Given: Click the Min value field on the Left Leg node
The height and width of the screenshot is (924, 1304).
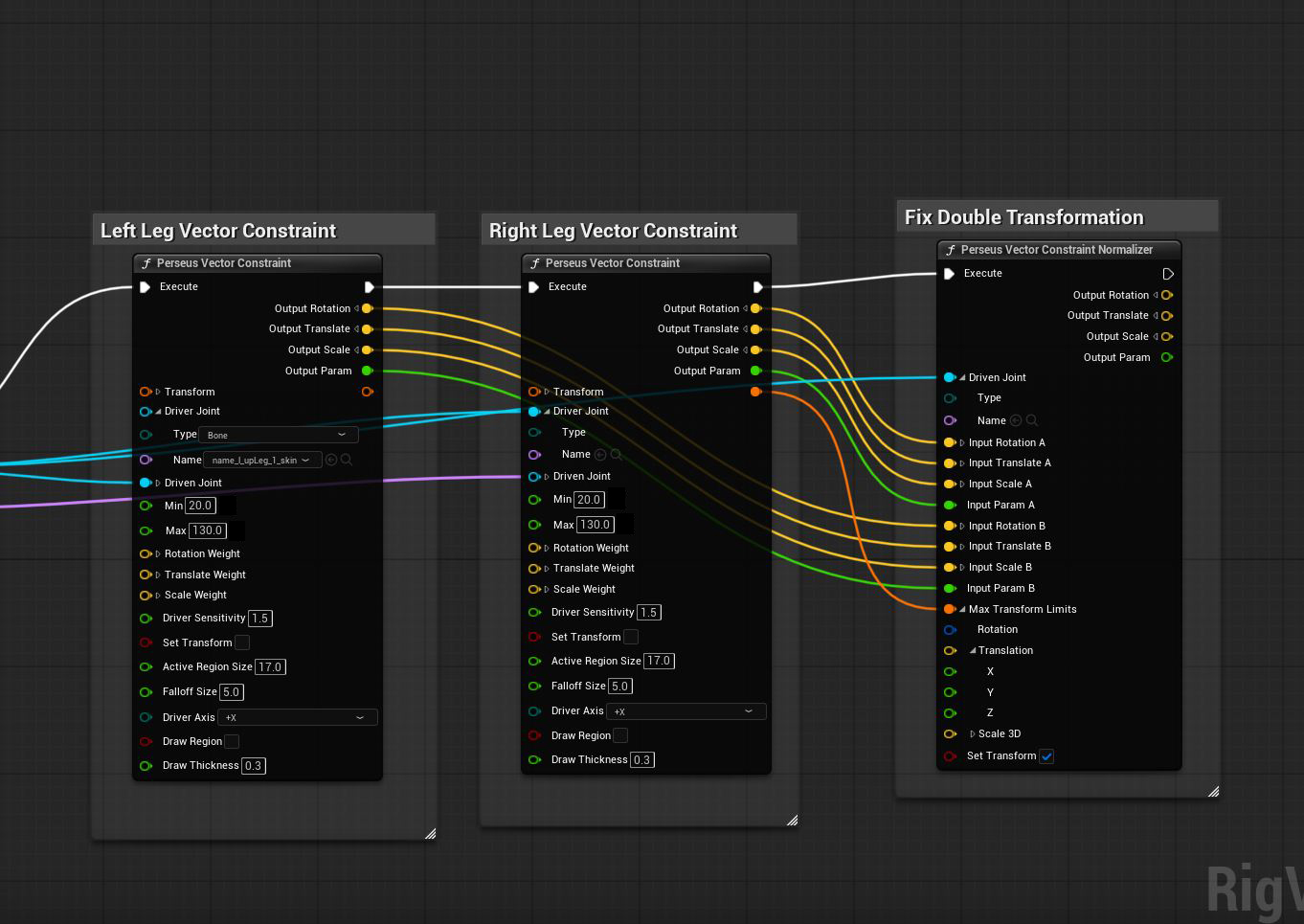Looking at the screenshot, I should coord(200,506).
